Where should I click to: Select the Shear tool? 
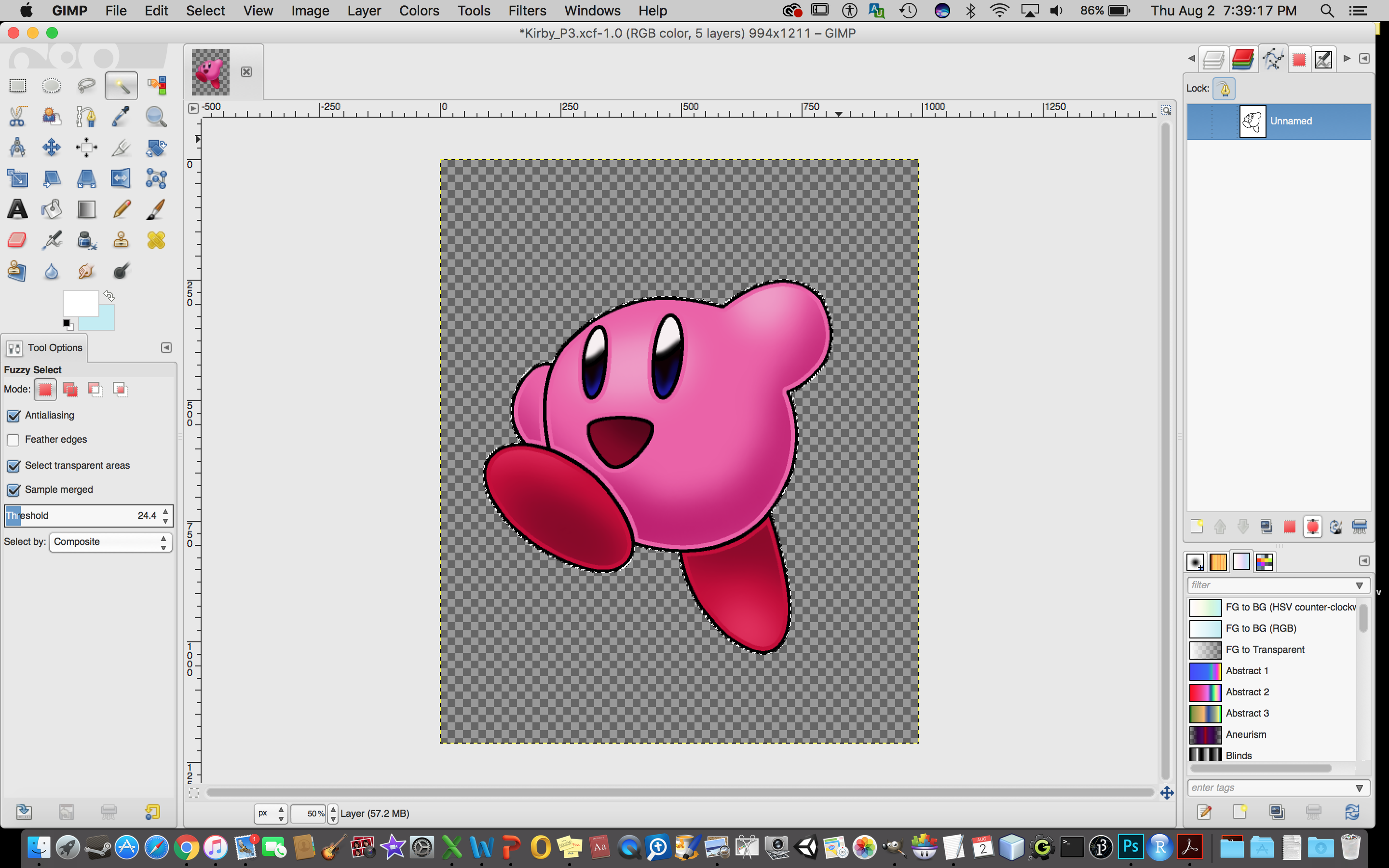click(x=52, y=178)
